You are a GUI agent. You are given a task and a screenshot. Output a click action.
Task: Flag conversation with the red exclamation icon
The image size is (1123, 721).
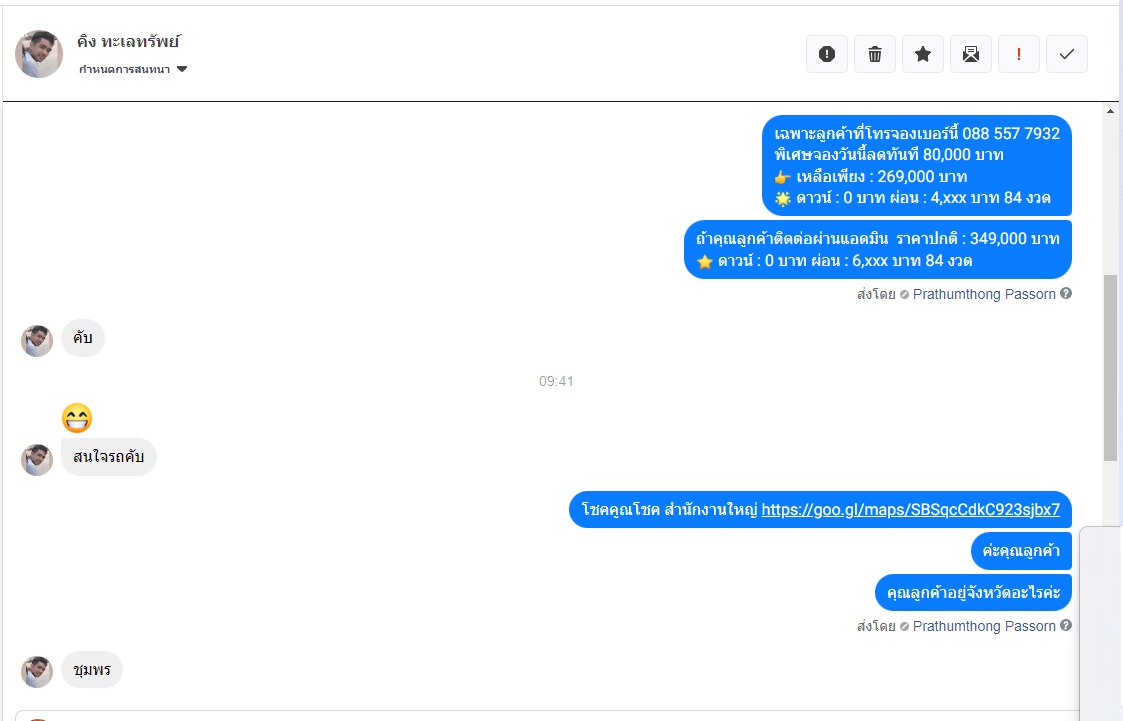click(x=1018, y=54)
